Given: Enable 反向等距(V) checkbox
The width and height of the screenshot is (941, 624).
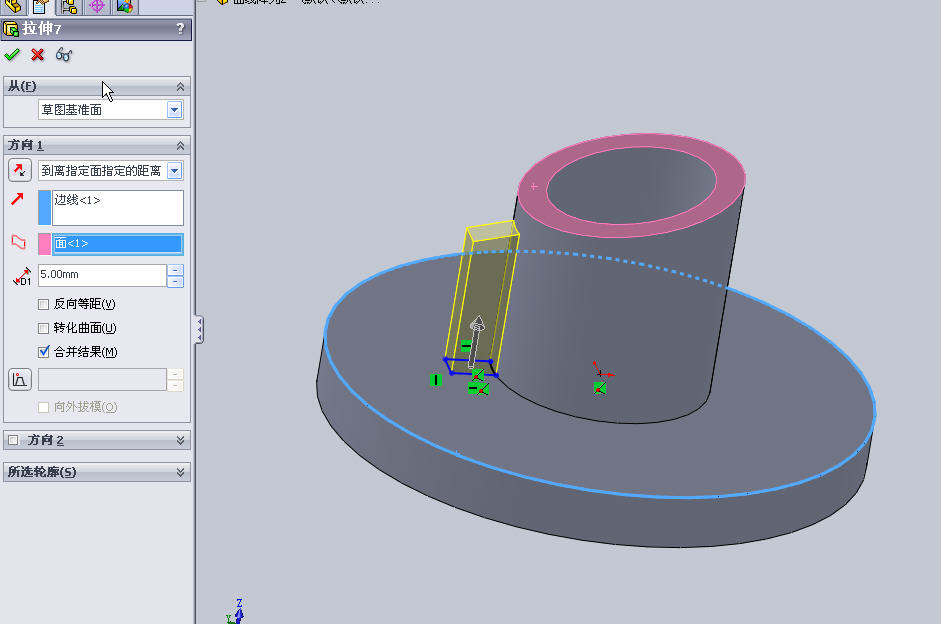Looking at the screenshot, I should pos(43,304).
